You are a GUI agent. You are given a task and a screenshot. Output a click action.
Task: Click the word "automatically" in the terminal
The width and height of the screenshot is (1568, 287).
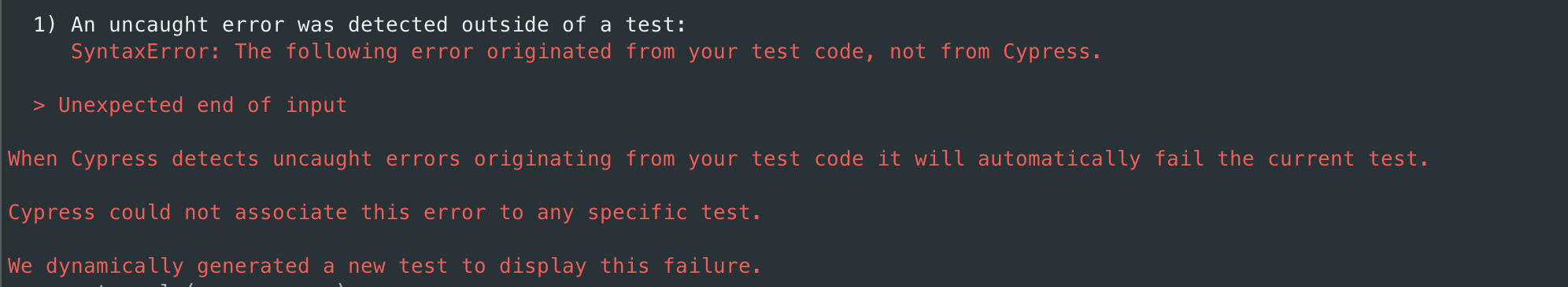1060,159
